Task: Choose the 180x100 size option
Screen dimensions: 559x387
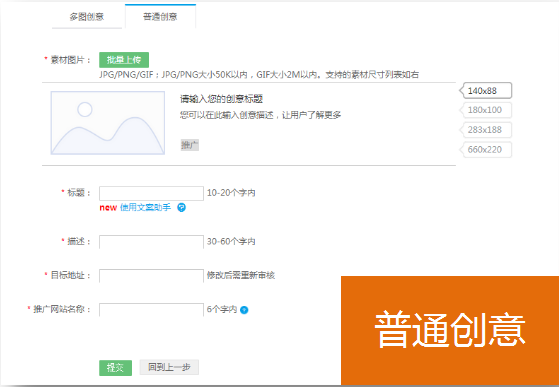Action: 486,110
